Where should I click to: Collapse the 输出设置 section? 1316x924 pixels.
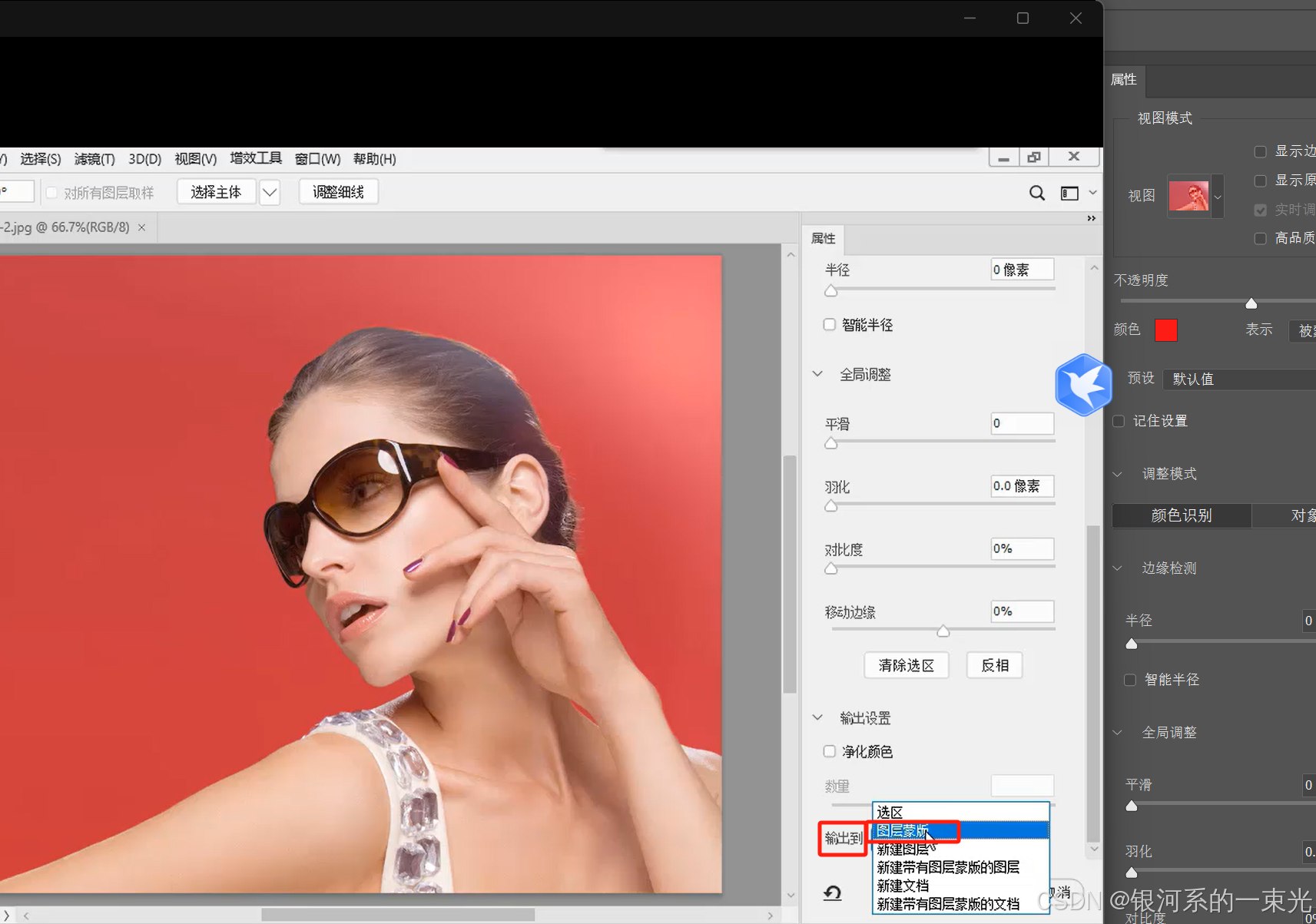[x=817, y=717]
